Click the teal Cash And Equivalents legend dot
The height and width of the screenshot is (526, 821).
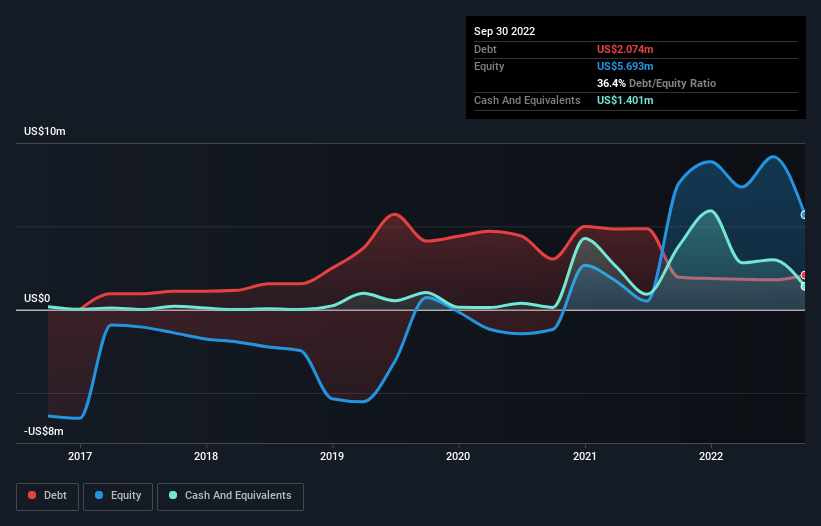tap(173, 495)
